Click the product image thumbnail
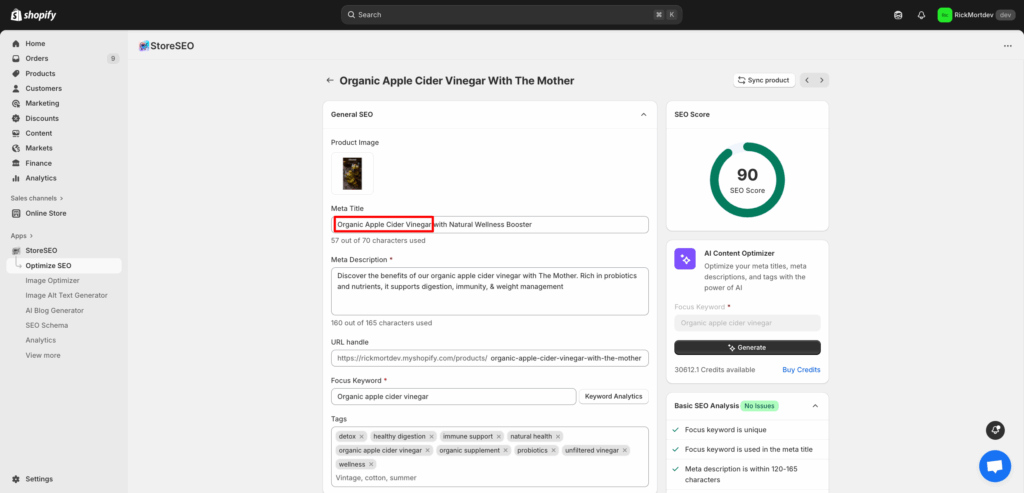This screenshot has width=1024, height=493. (x=352, y=173)
